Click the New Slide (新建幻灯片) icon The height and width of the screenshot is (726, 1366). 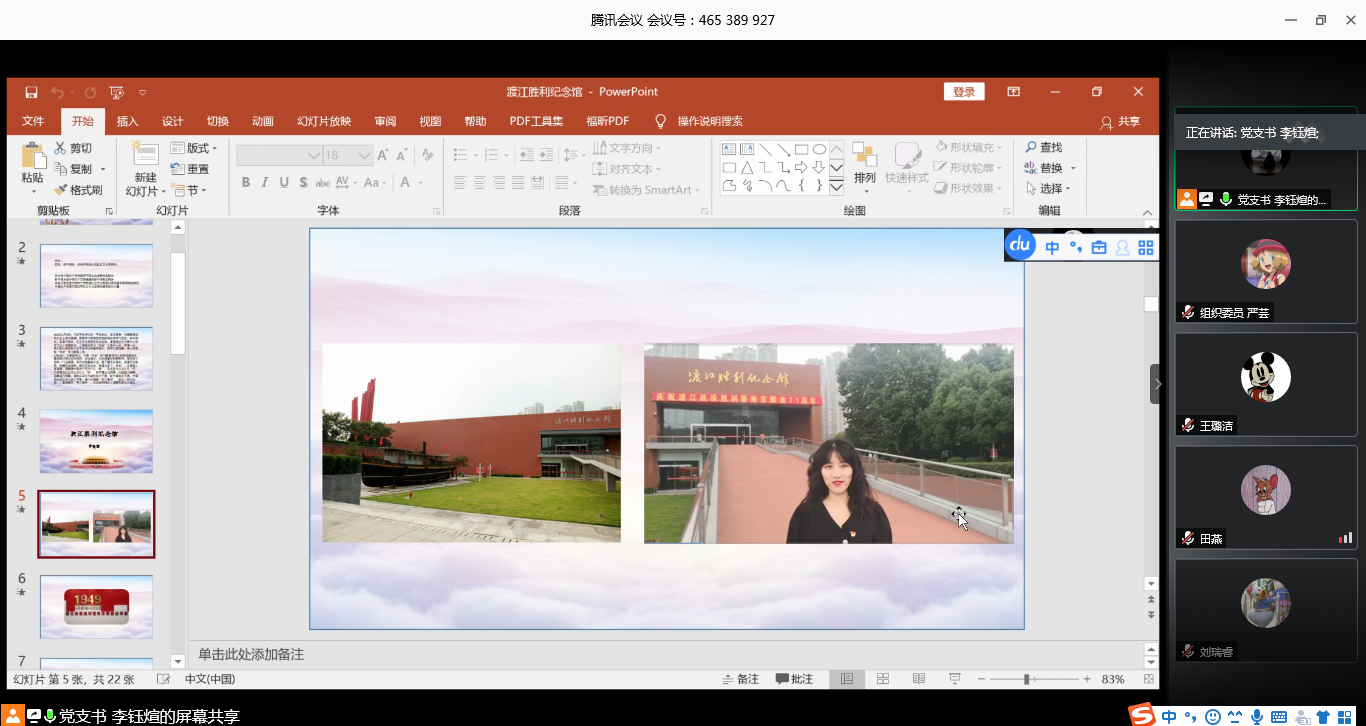click(144, 157)
